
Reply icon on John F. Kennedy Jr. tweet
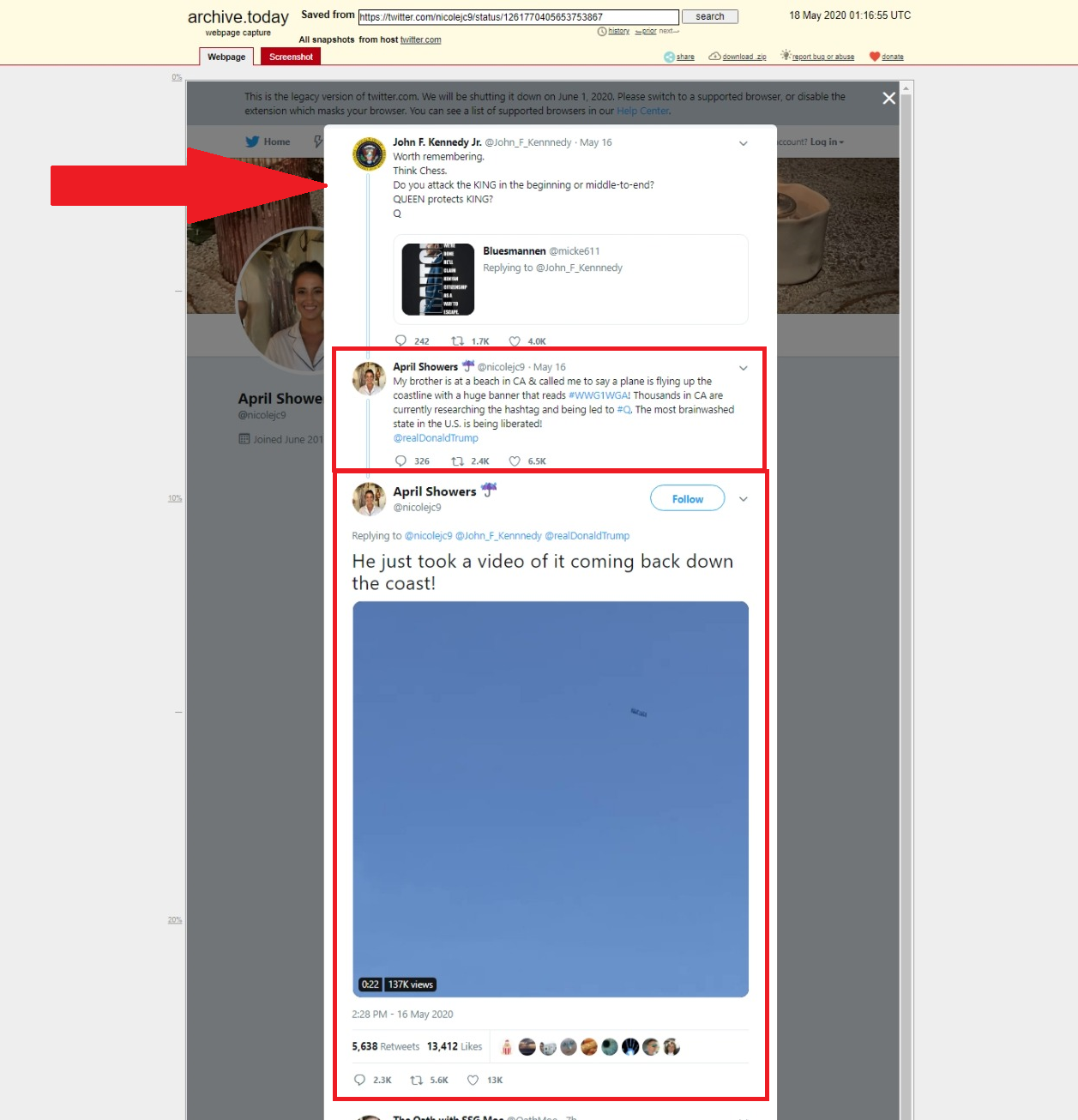(x=400, y=340)
